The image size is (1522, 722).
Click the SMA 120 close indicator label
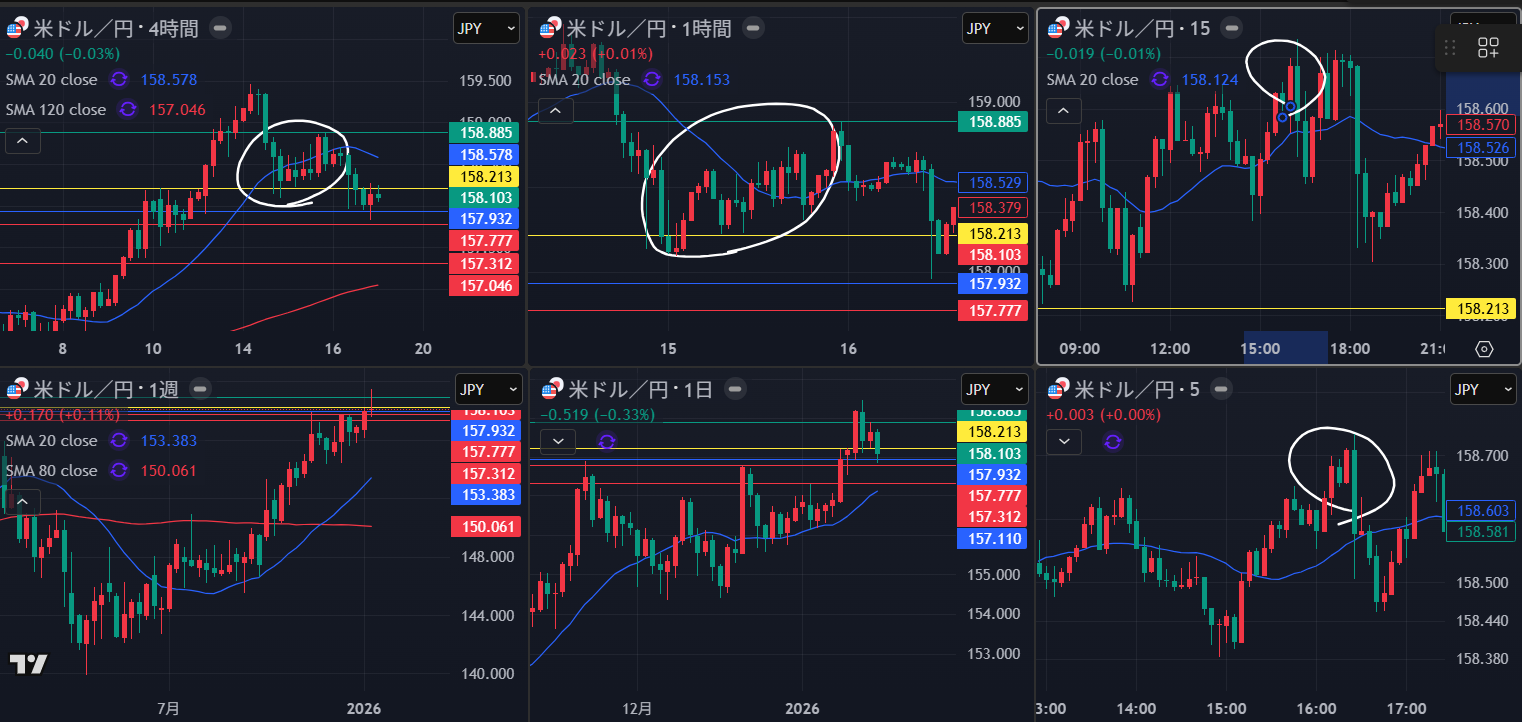[x=55, y=110]
